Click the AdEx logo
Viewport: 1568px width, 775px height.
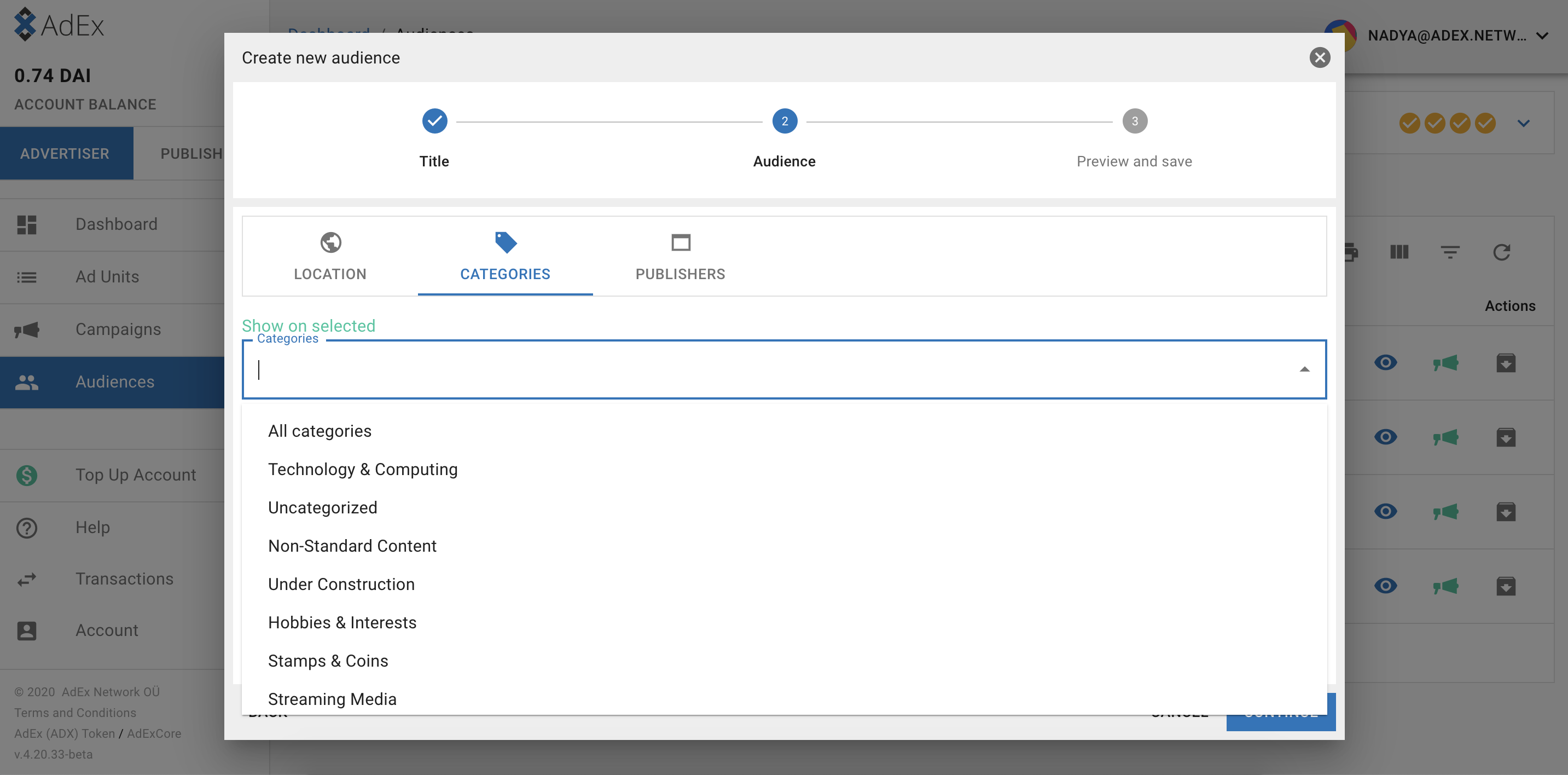coord(59,24)
